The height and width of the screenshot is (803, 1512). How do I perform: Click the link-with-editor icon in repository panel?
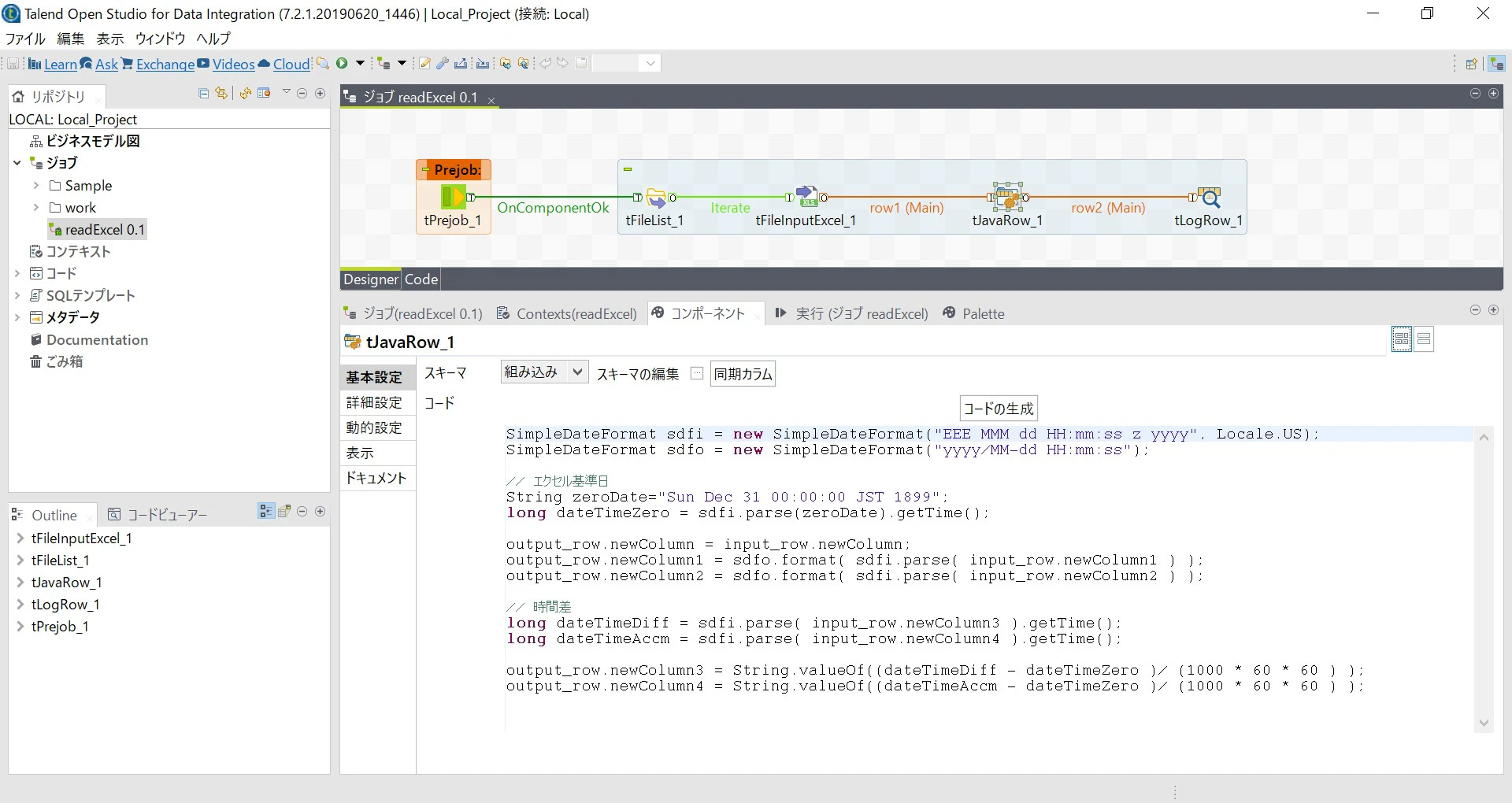(x=221, y=93)
